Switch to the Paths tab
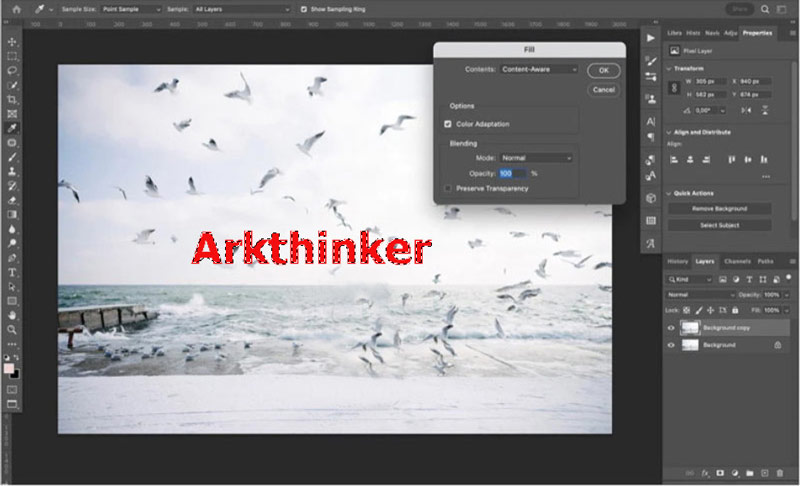 765,262
